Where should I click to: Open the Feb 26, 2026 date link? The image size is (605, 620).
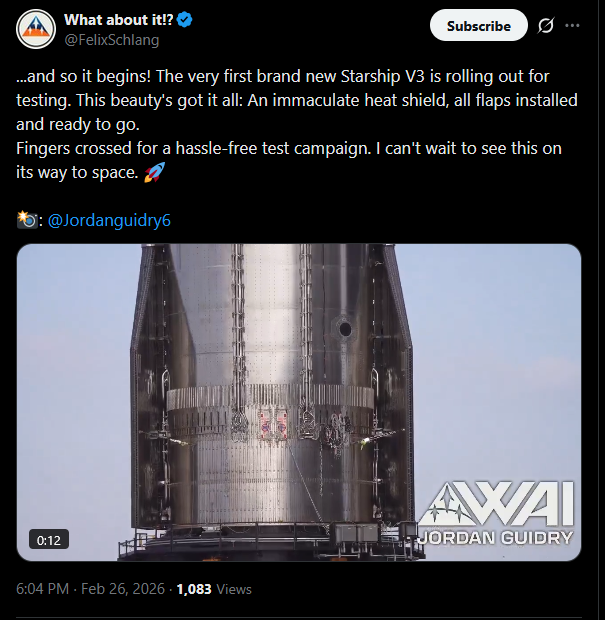[123, 589]
